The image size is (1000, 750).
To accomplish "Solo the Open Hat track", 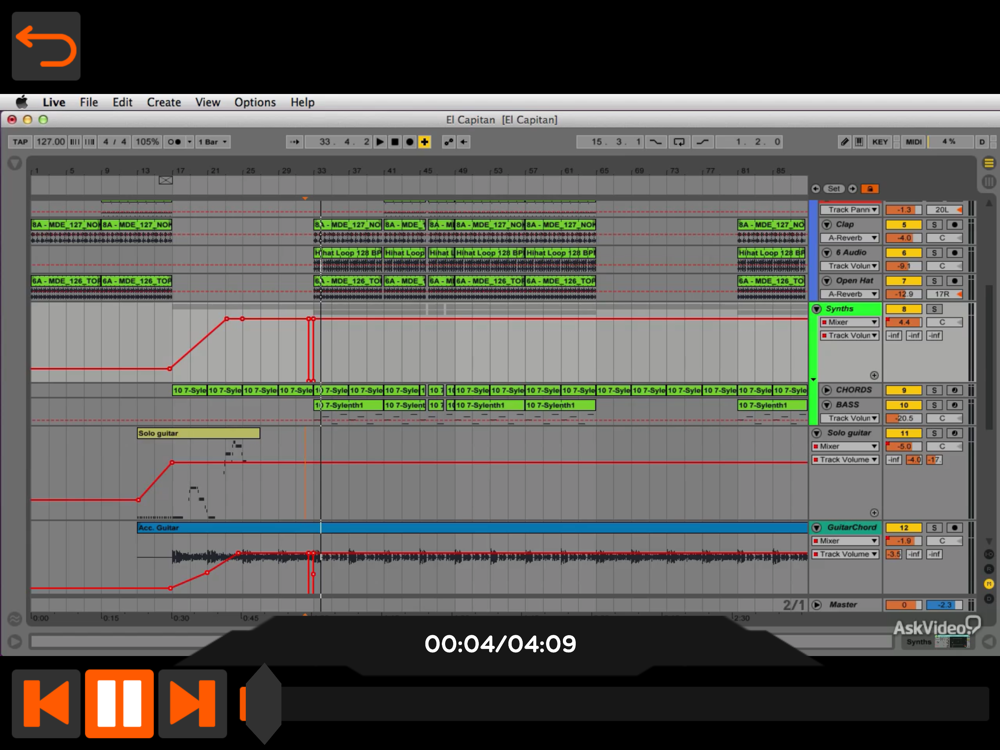I will [934, 281].
